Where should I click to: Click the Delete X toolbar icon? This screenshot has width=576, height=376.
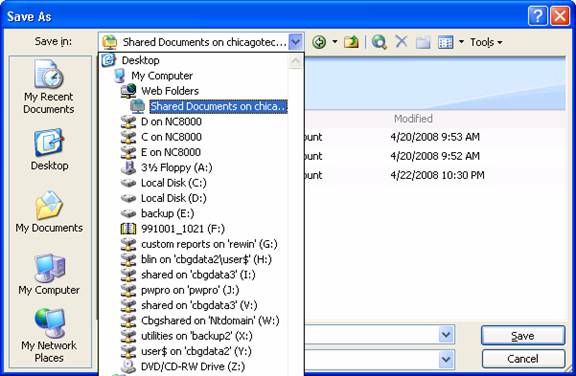[401, 41]
